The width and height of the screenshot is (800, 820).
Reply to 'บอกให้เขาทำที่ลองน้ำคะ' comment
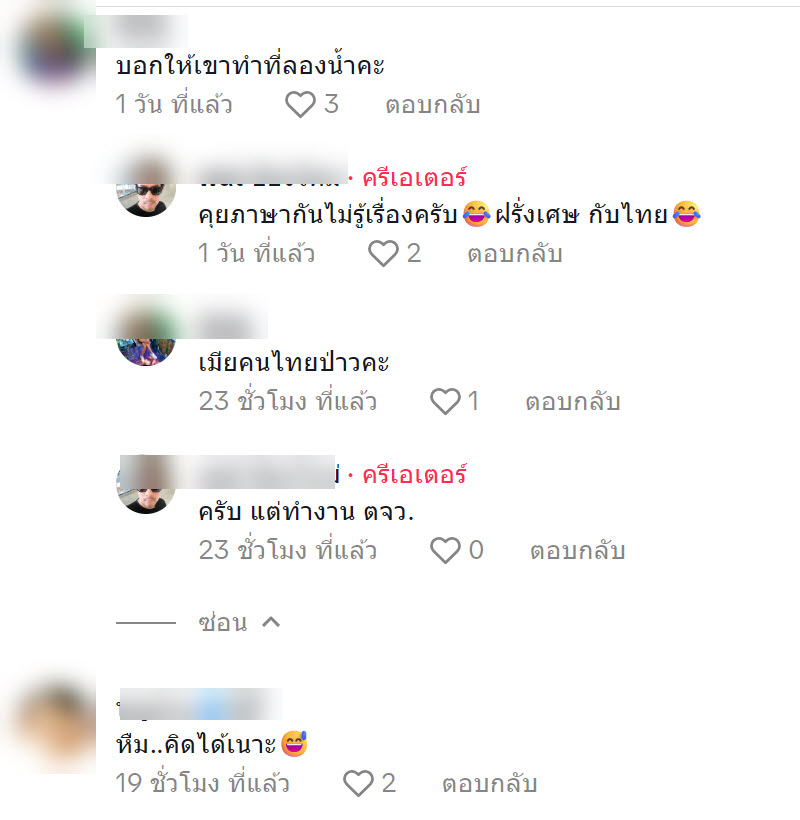click(x=433, y=105)
